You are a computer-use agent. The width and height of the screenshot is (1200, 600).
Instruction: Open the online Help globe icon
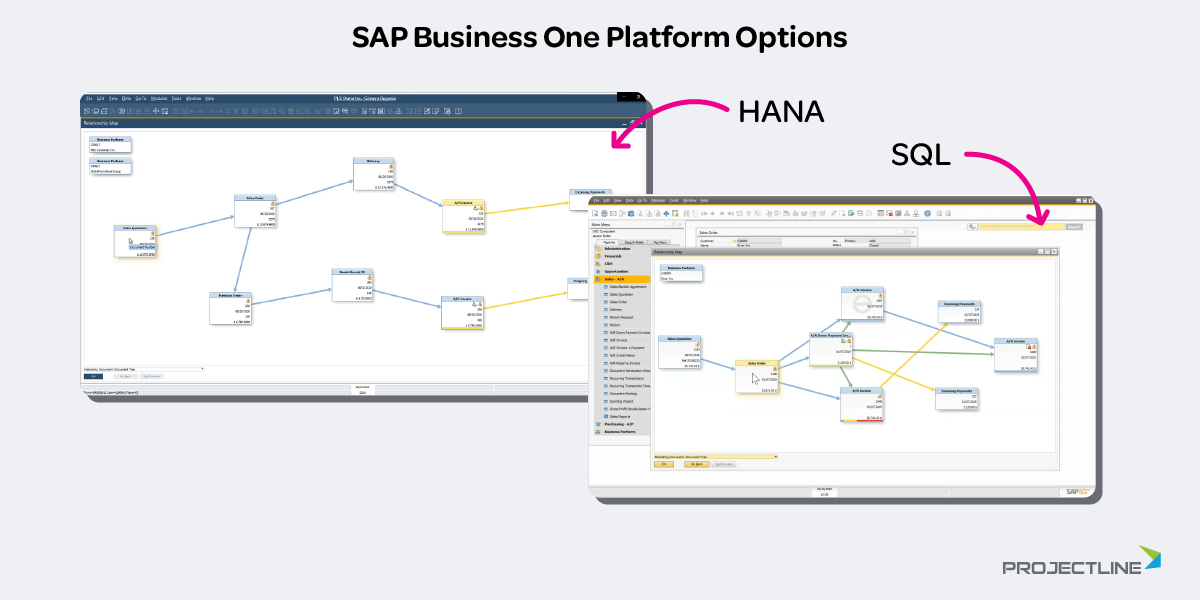click(926, 213)
